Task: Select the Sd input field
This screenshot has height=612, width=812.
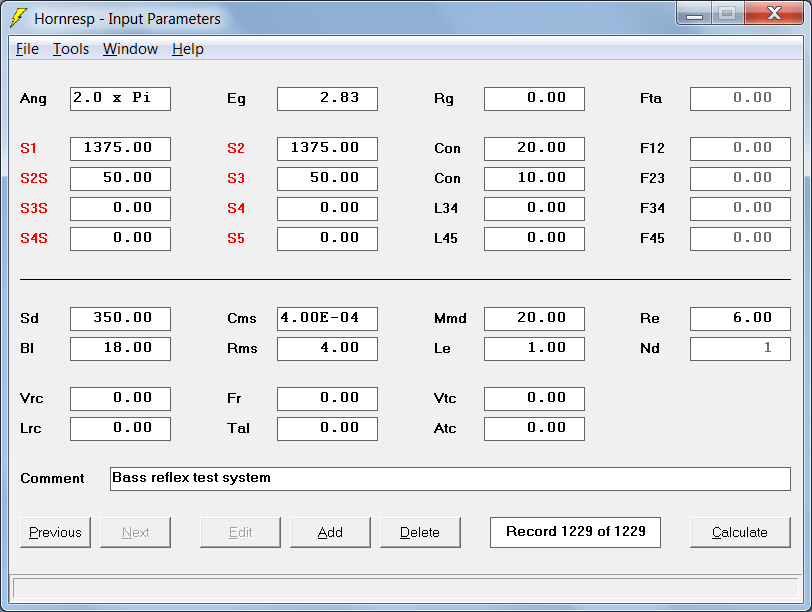Action: 120,318
